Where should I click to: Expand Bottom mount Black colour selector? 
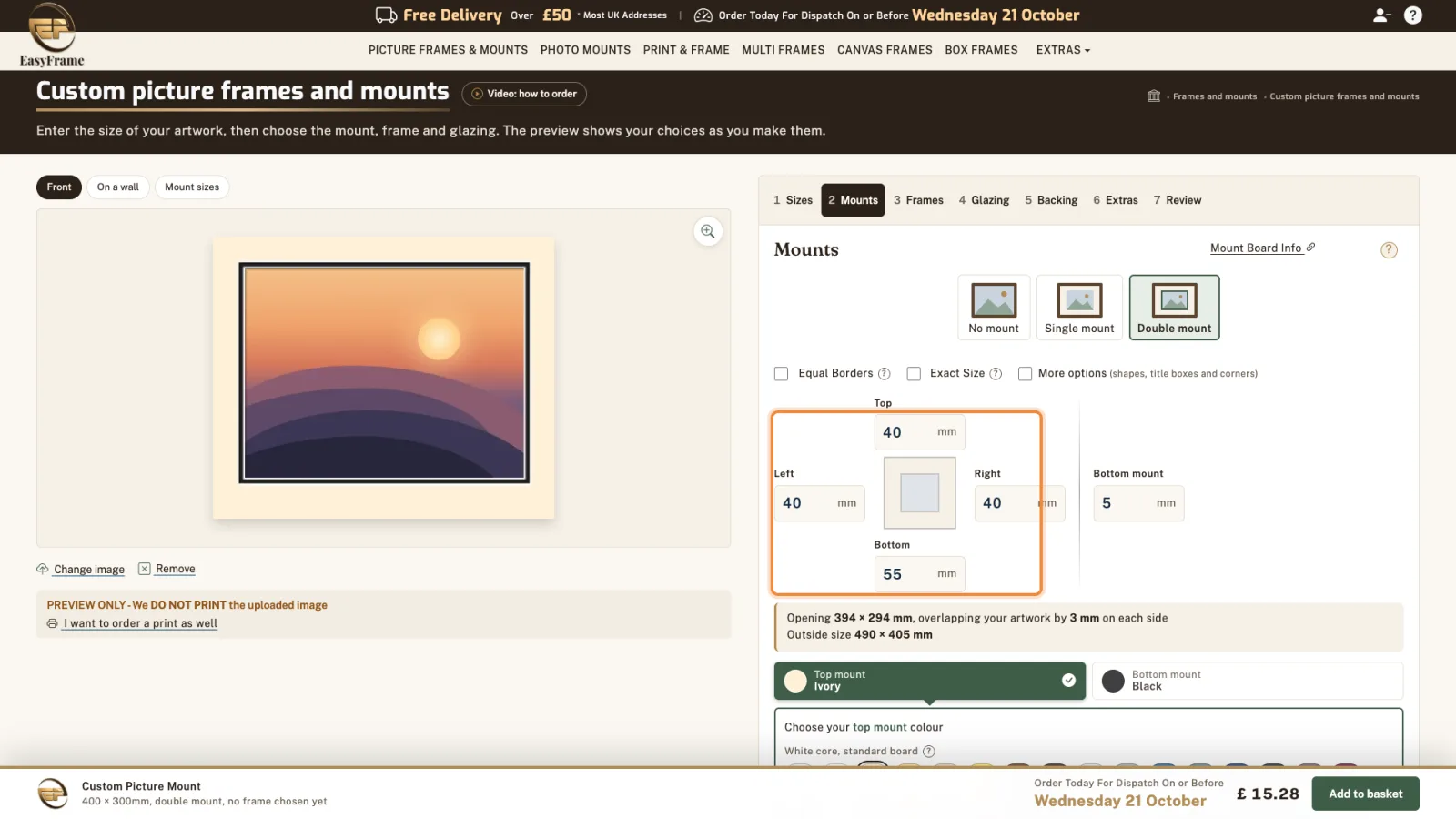point(1248,681)
